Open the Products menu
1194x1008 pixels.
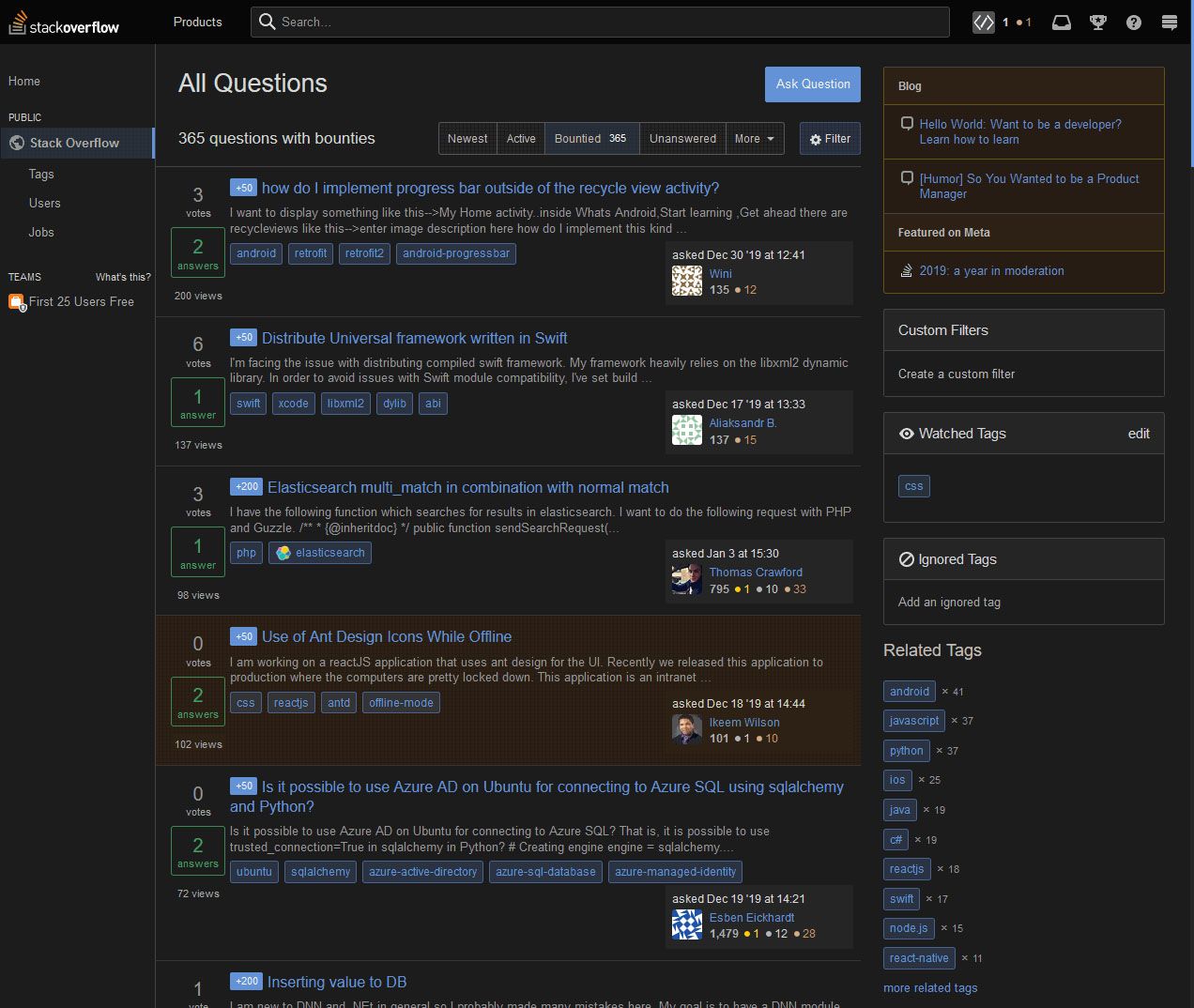click(196, 22)
